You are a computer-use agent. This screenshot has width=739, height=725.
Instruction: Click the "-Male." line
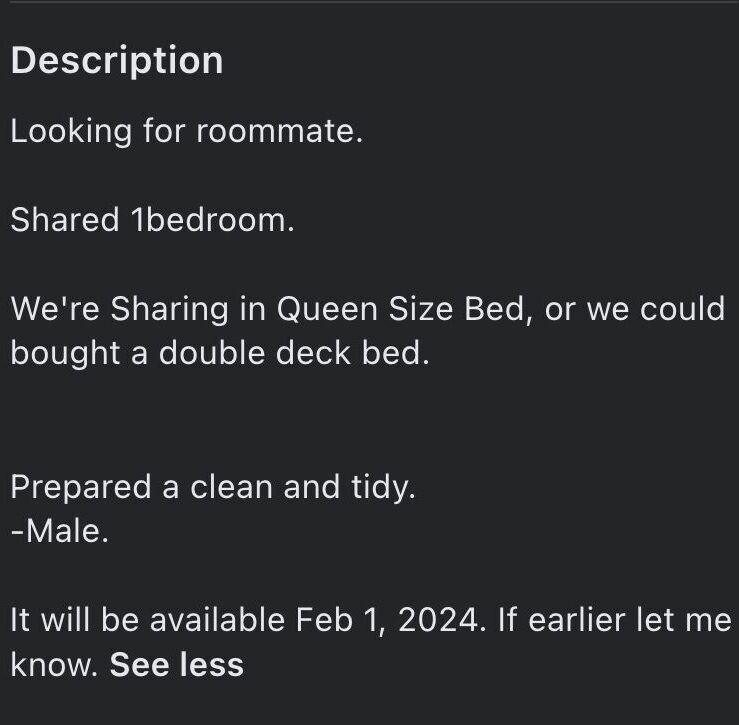click(59, 531)
